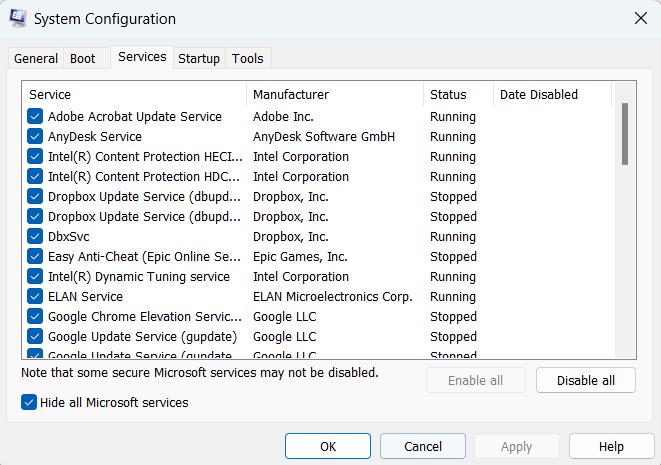Select the Adobe Acrobat Update Service row

(318, 116)
